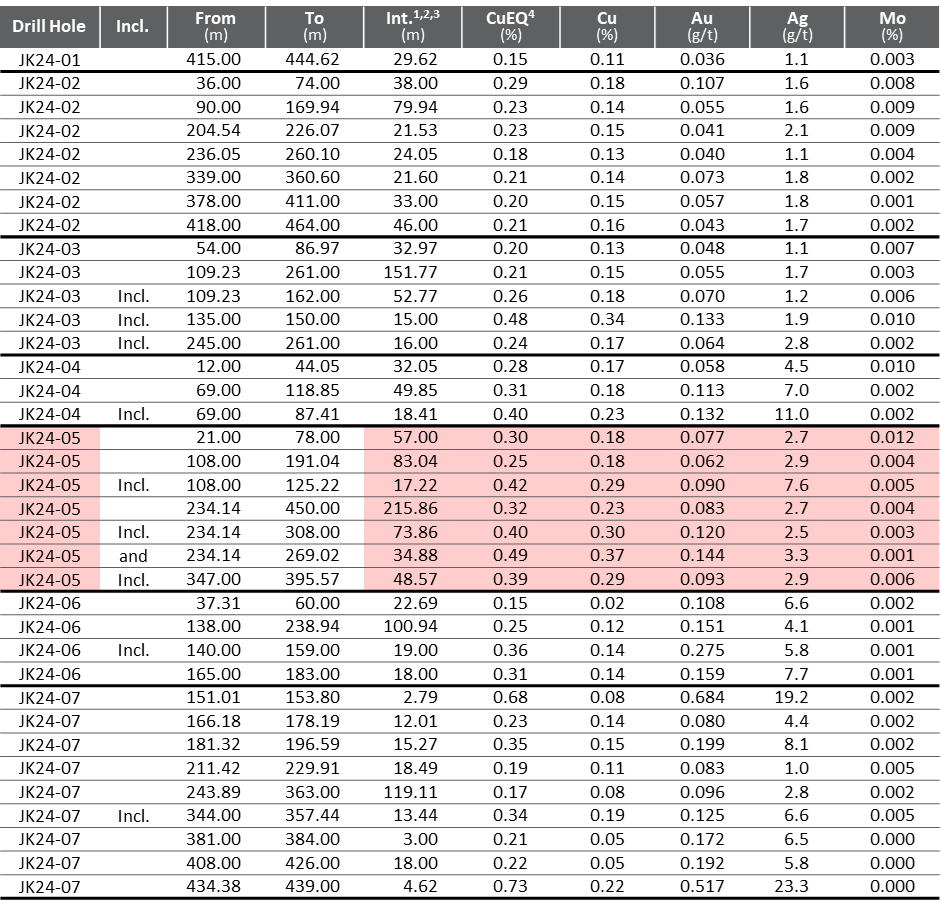The image size is (941, 910).
Task: Click the 434.38 From value
Action: 215,887
